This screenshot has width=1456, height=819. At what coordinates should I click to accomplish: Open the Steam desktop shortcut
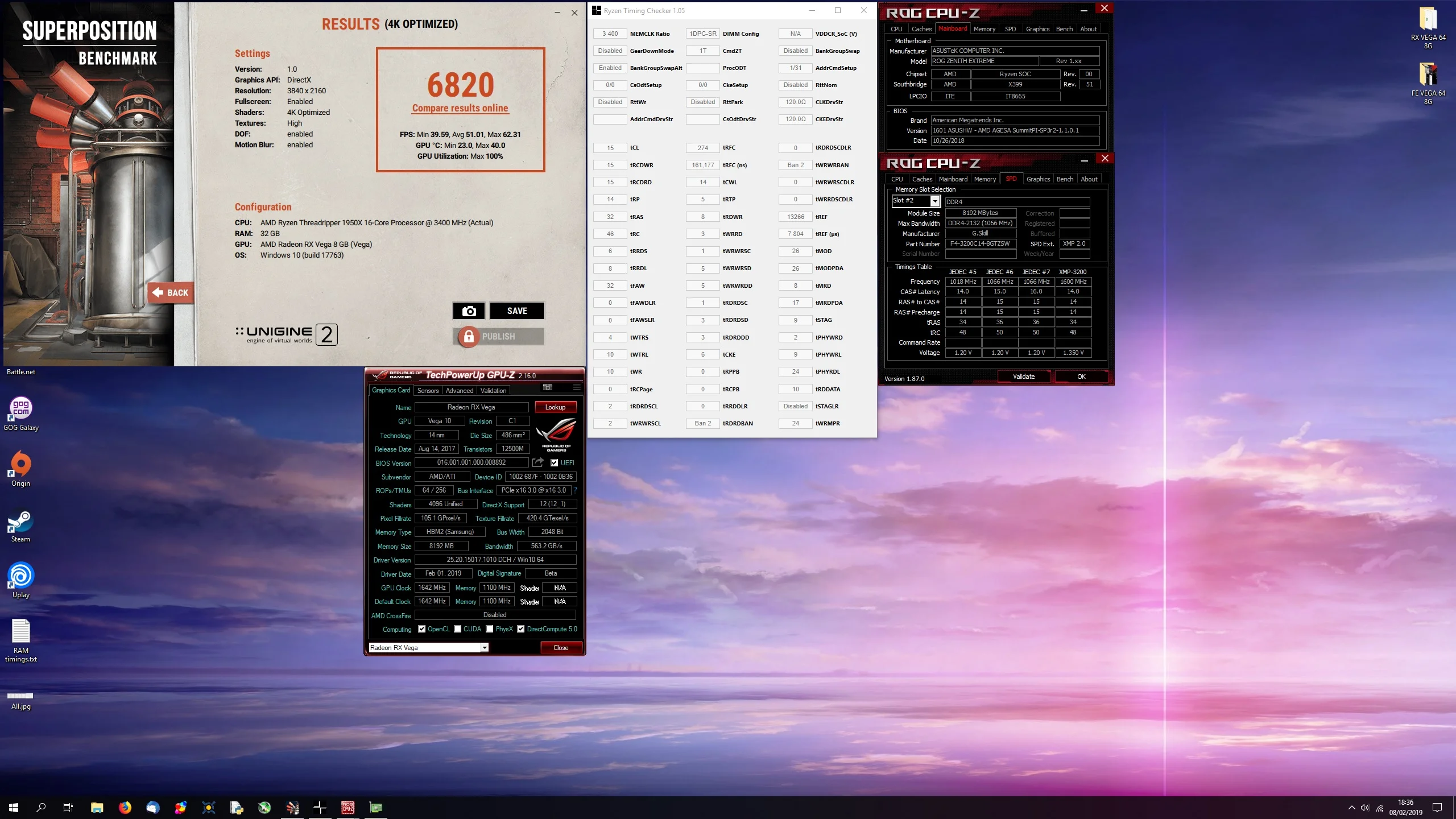click(x=21, y=526)
